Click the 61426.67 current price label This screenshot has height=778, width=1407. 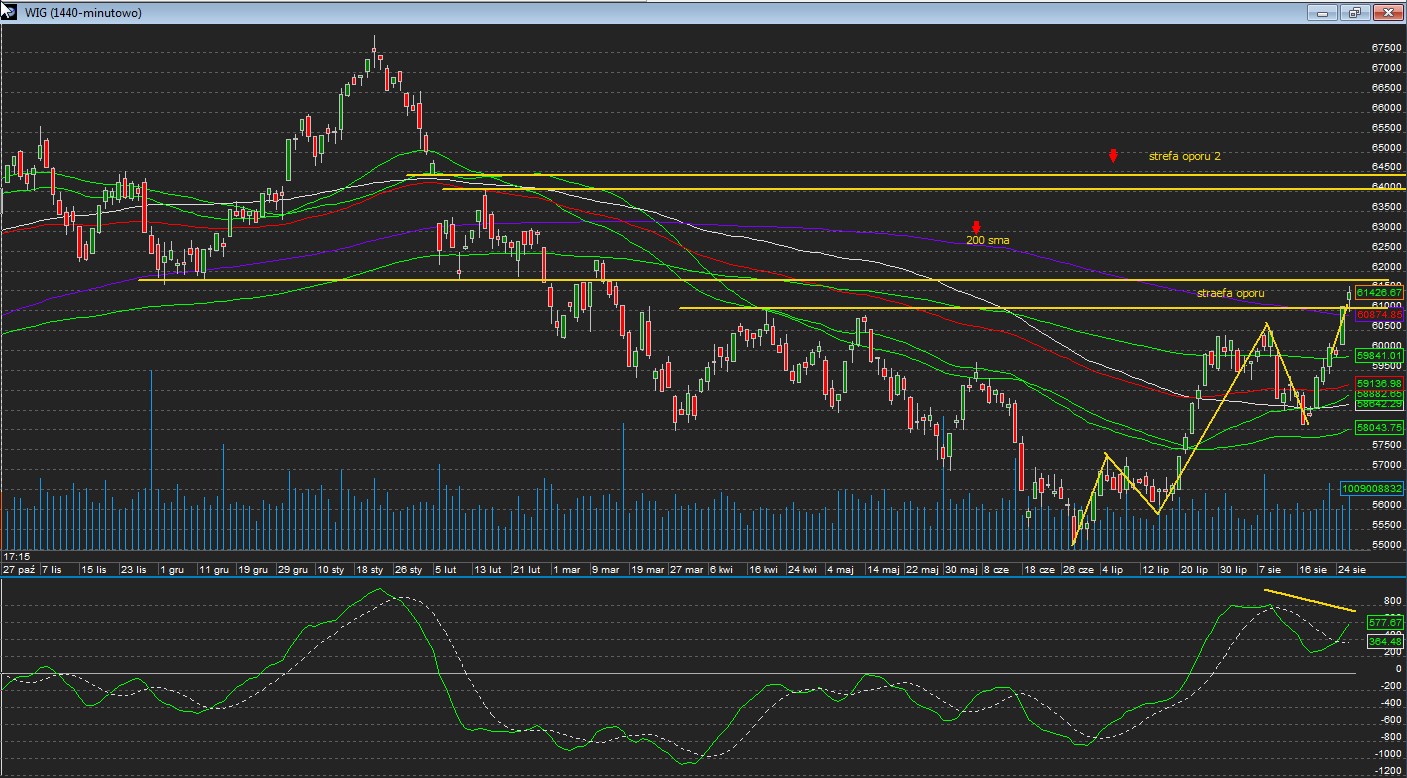coord(1379,293)
